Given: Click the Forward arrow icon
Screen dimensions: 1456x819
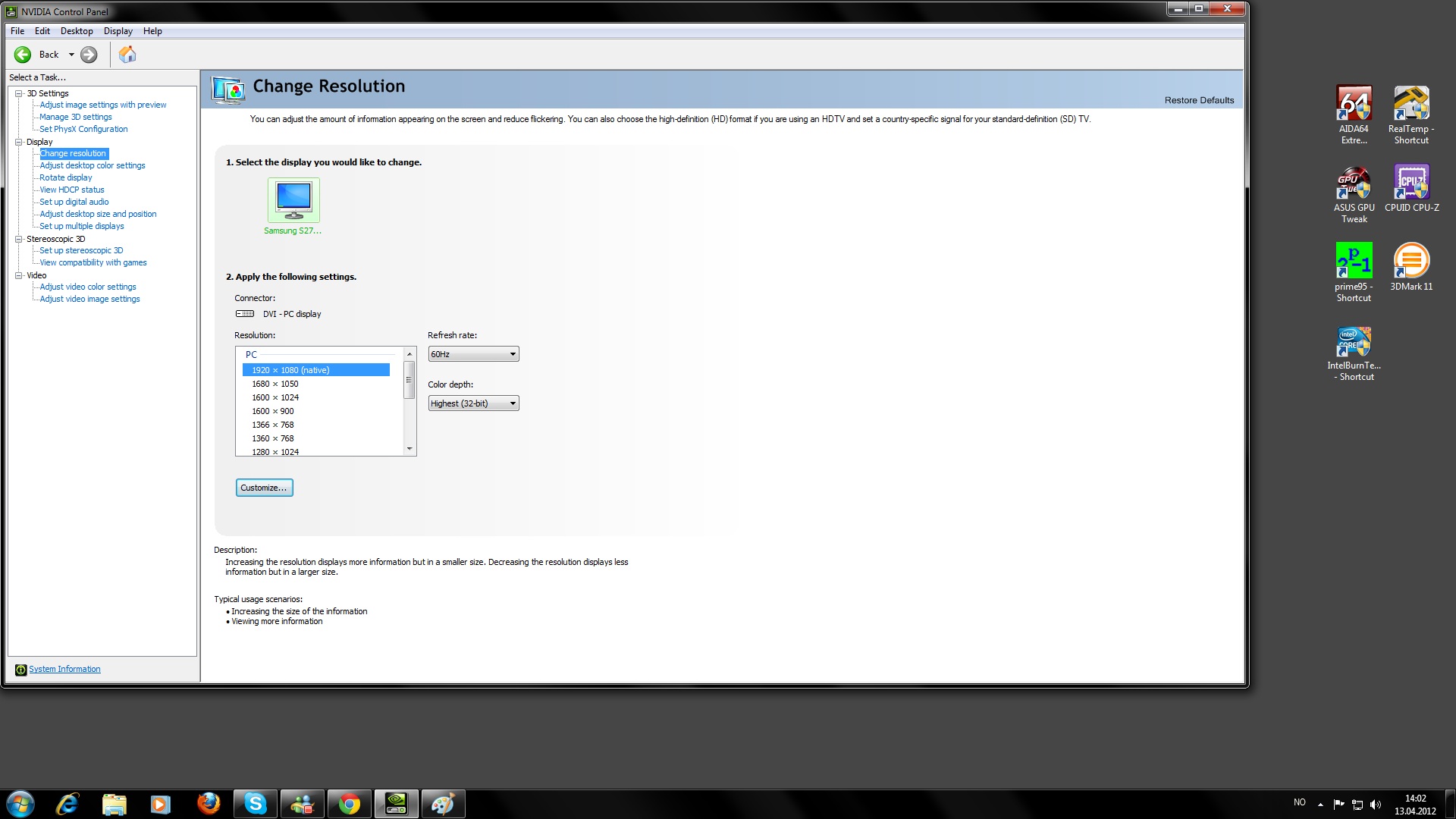Looking at the screenshot, I should click(89, 55).
